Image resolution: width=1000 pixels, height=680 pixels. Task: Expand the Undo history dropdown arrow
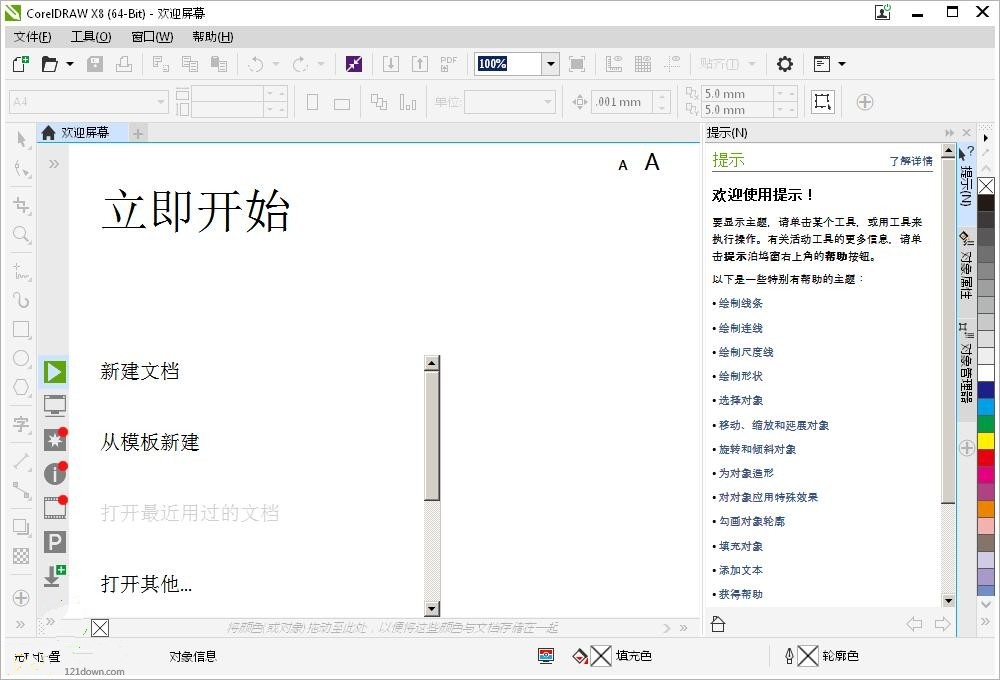[x=276, y=64]
